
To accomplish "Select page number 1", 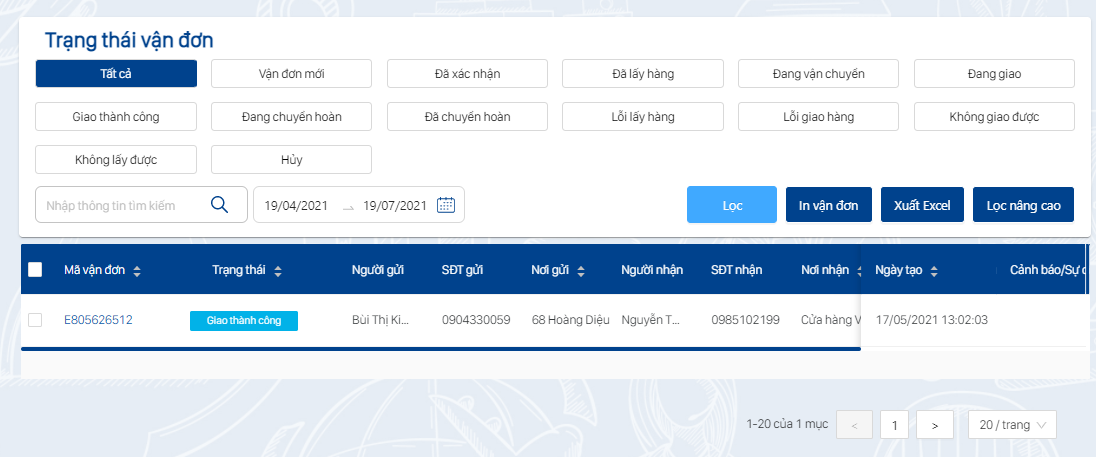I will [895, 424].
